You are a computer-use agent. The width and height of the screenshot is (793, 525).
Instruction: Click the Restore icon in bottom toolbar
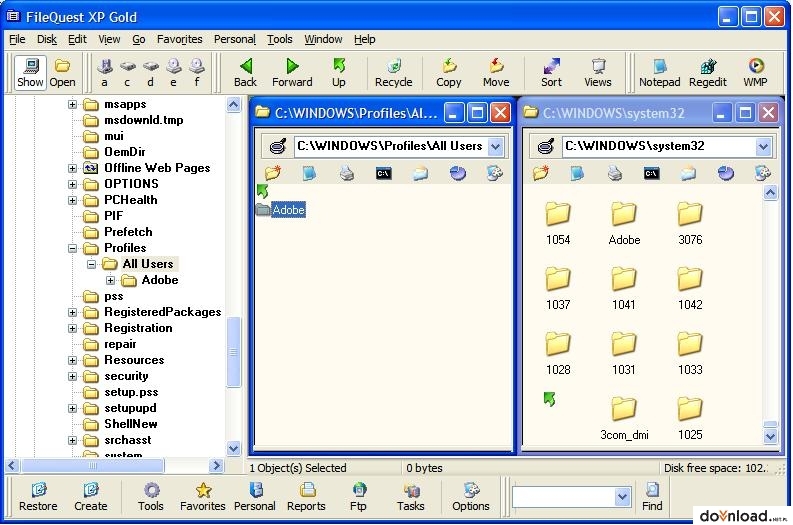tap(38, 497)
